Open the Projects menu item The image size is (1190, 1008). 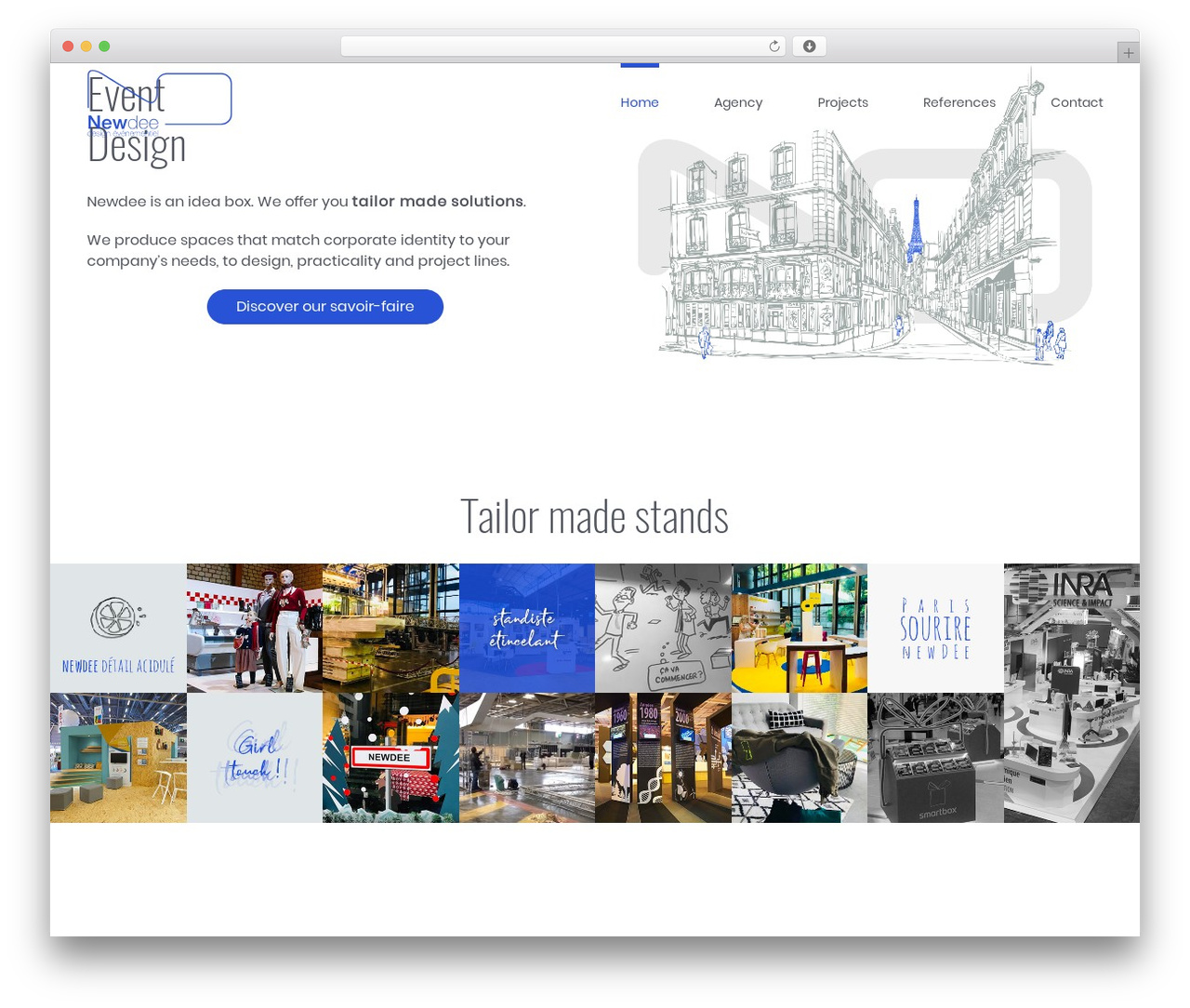pyautogui.click(x=842, y=102)
